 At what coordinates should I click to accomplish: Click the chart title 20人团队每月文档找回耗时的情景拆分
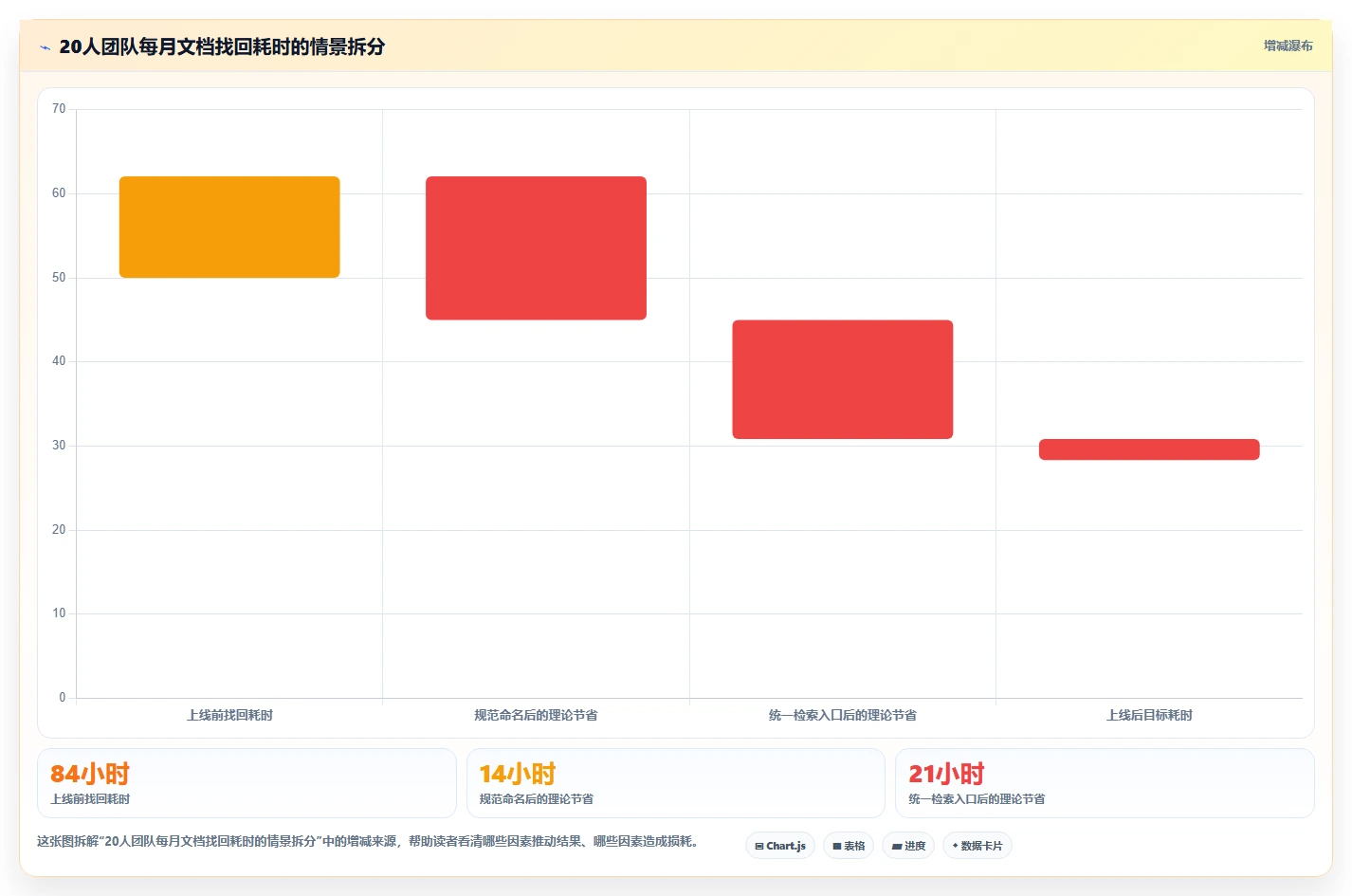[222, 46]
